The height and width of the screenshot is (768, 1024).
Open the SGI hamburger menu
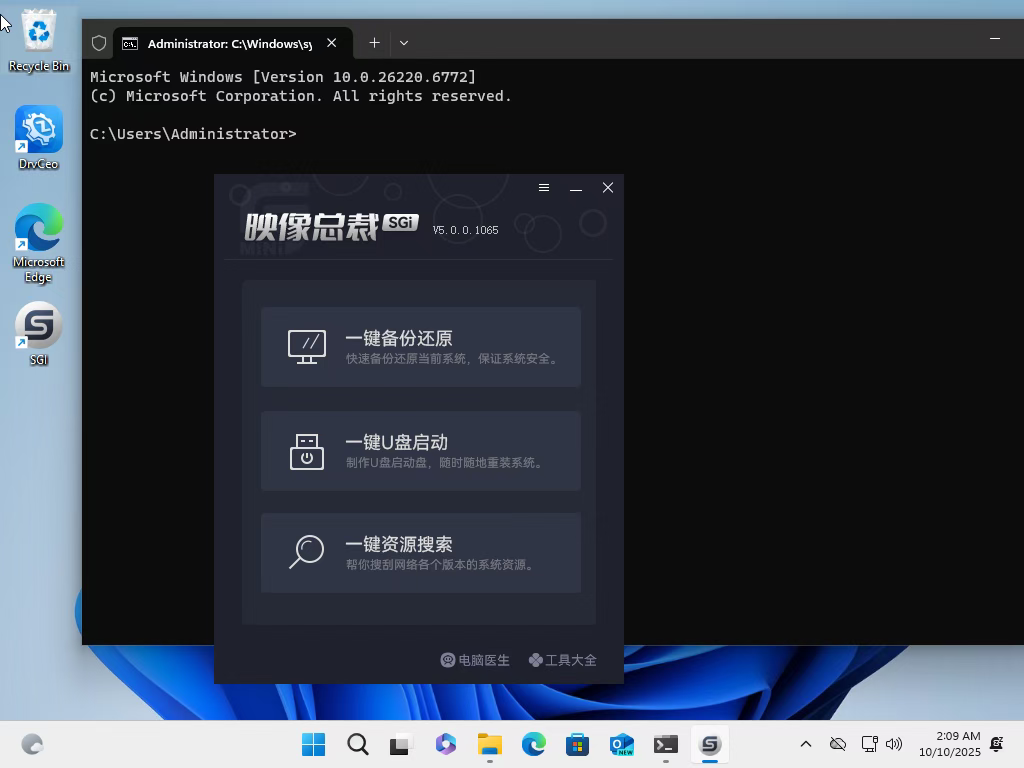coord(544,188)
